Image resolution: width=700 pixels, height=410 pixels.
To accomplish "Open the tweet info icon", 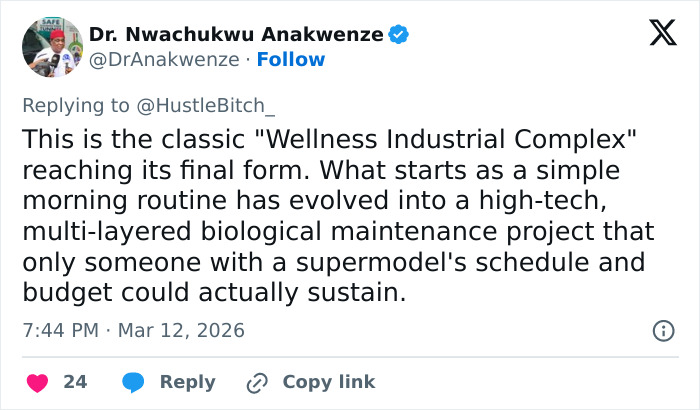I will tap(662, 330).
